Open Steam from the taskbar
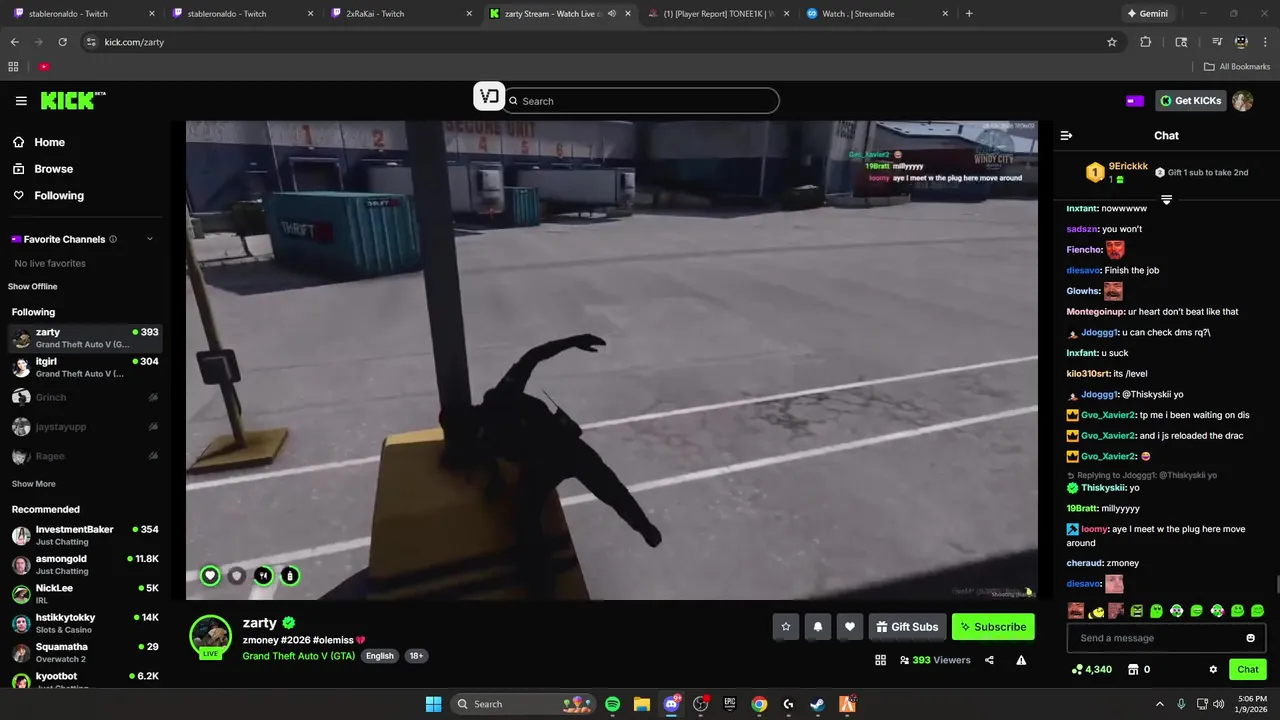Screen dimensions: 1280x720 pos(817,704)
